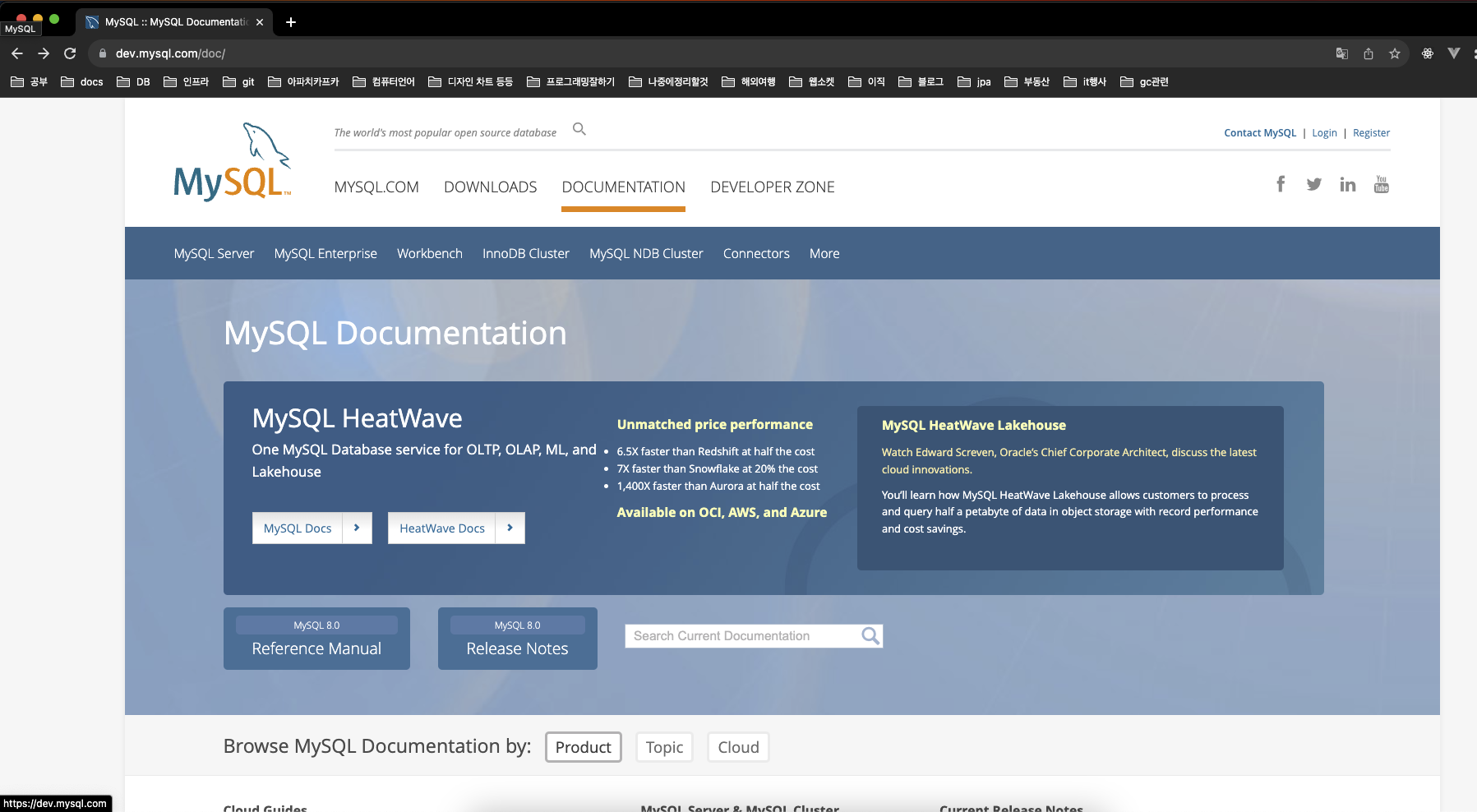Open MySQL Server submenu item
Image resolution: width=1477 pixels, height=812 pixels.
tap(214, 253)
